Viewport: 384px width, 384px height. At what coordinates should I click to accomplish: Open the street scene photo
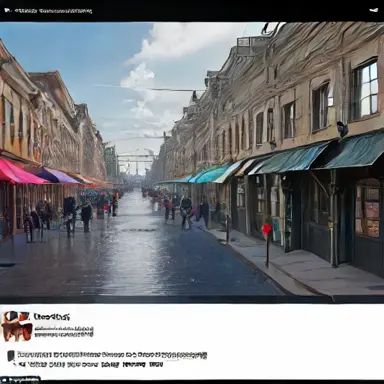(192, 162)
